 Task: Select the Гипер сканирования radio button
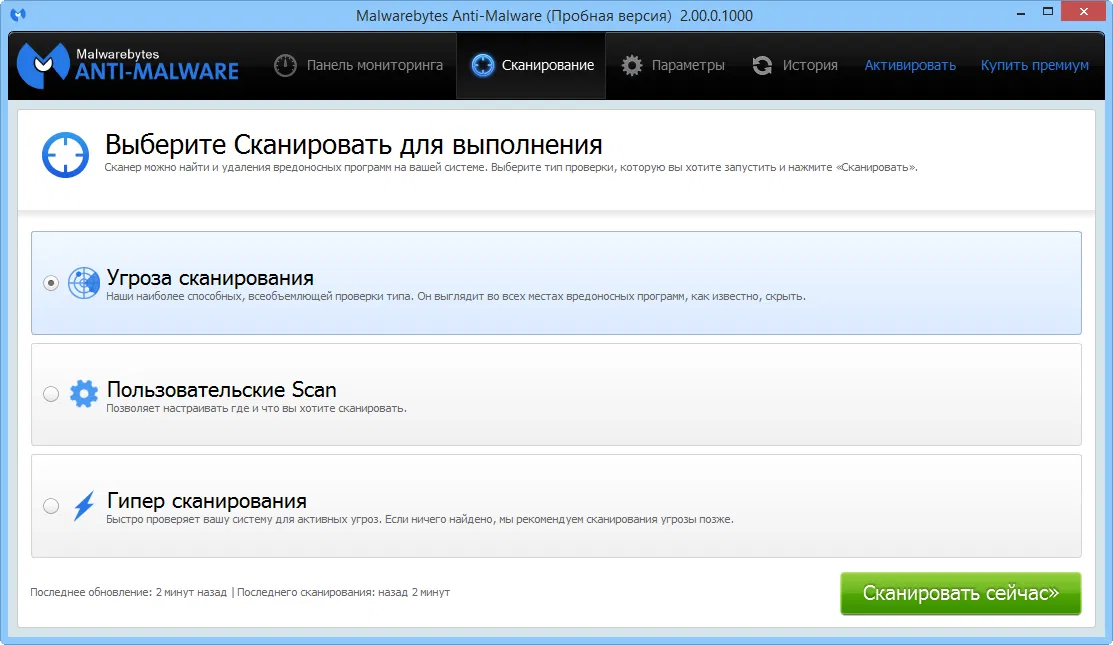[x=51, y=505]
